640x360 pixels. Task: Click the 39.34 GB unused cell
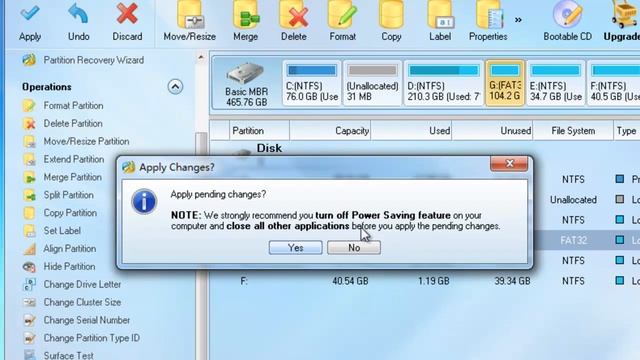coord(512,281)
